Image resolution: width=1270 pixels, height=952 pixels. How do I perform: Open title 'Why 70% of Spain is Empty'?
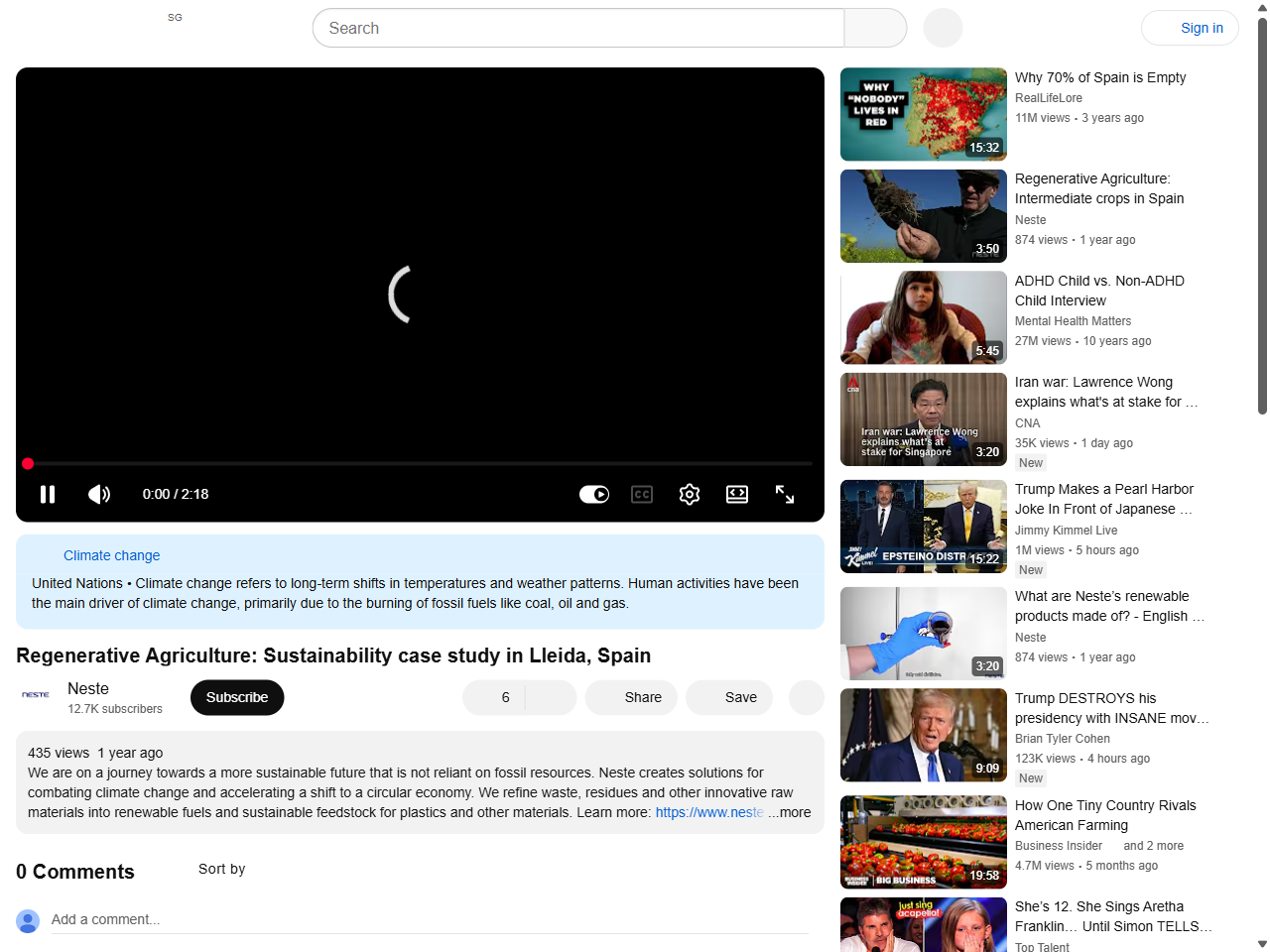(x=1100, y=77)
